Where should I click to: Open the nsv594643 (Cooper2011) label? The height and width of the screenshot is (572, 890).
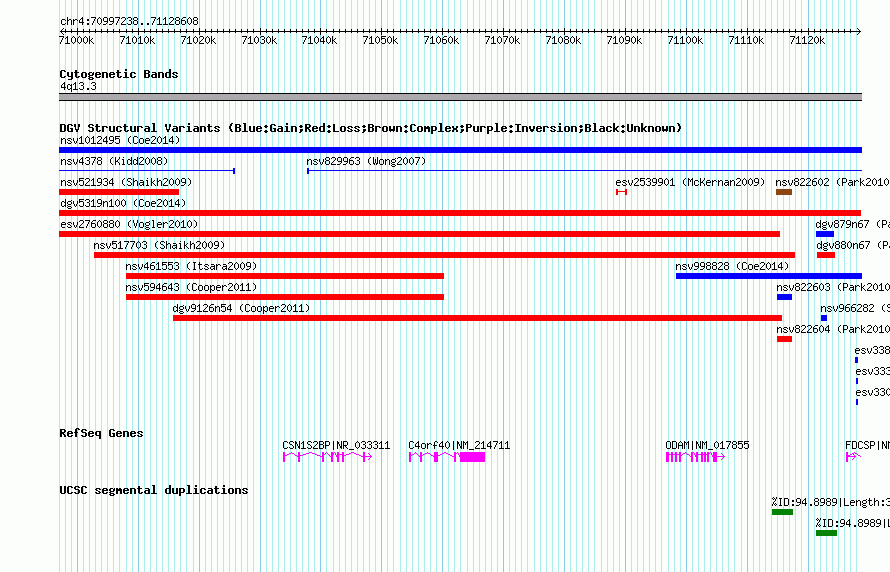(191, 287)
